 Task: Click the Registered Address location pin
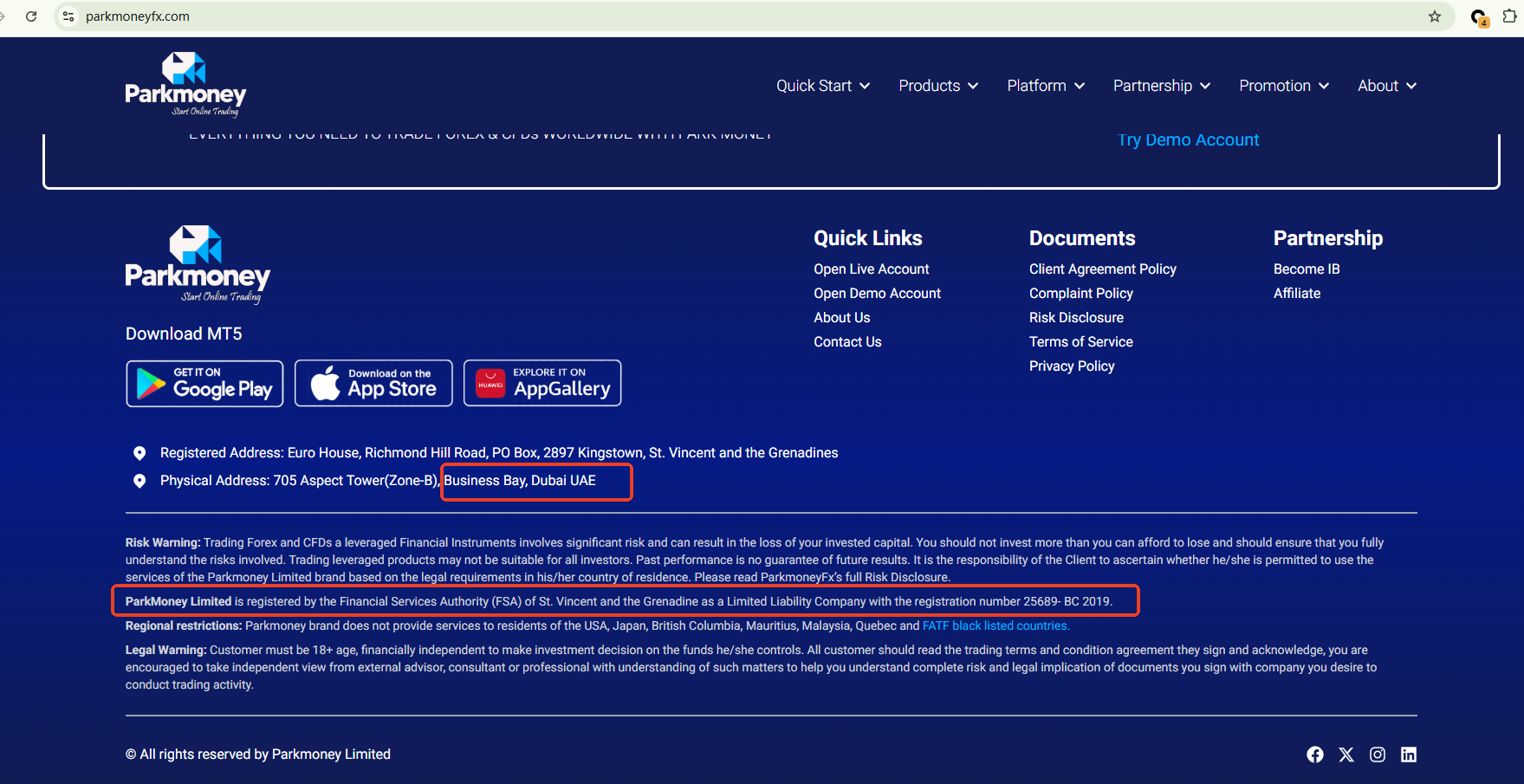click(139, 453)
